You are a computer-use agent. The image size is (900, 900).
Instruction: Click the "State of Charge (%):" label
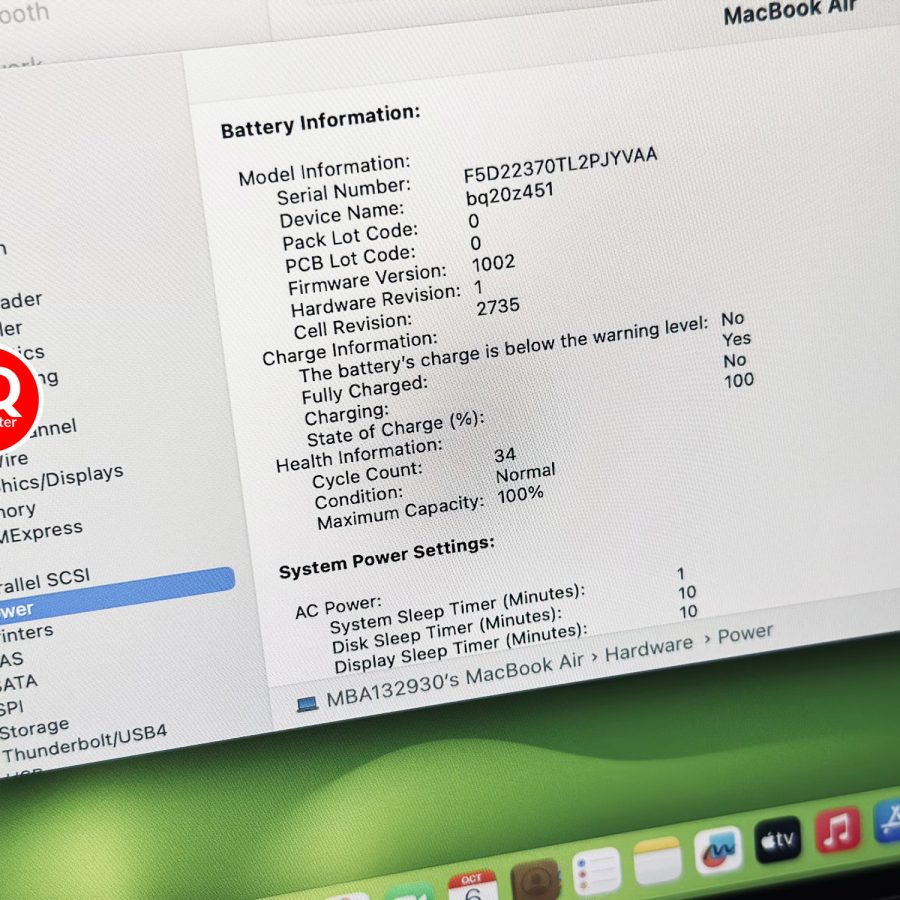[x=395, y=429]
